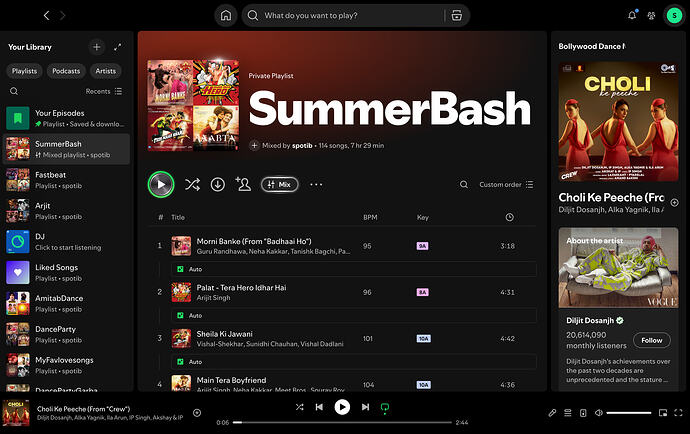Open Friend Activity icon

click(651, 15)
